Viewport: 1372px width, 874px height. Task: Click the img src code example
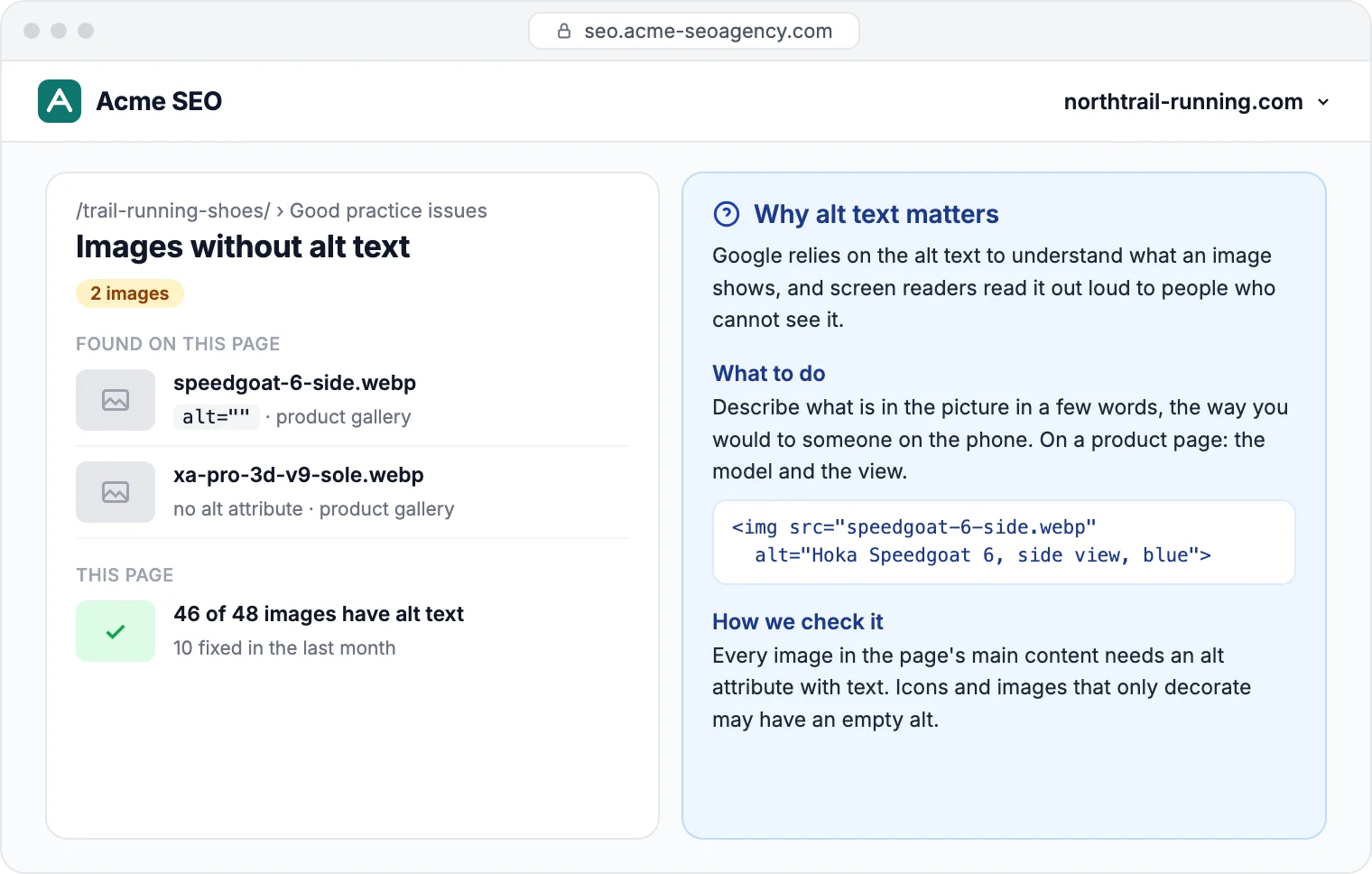[x=1004, y=542]
